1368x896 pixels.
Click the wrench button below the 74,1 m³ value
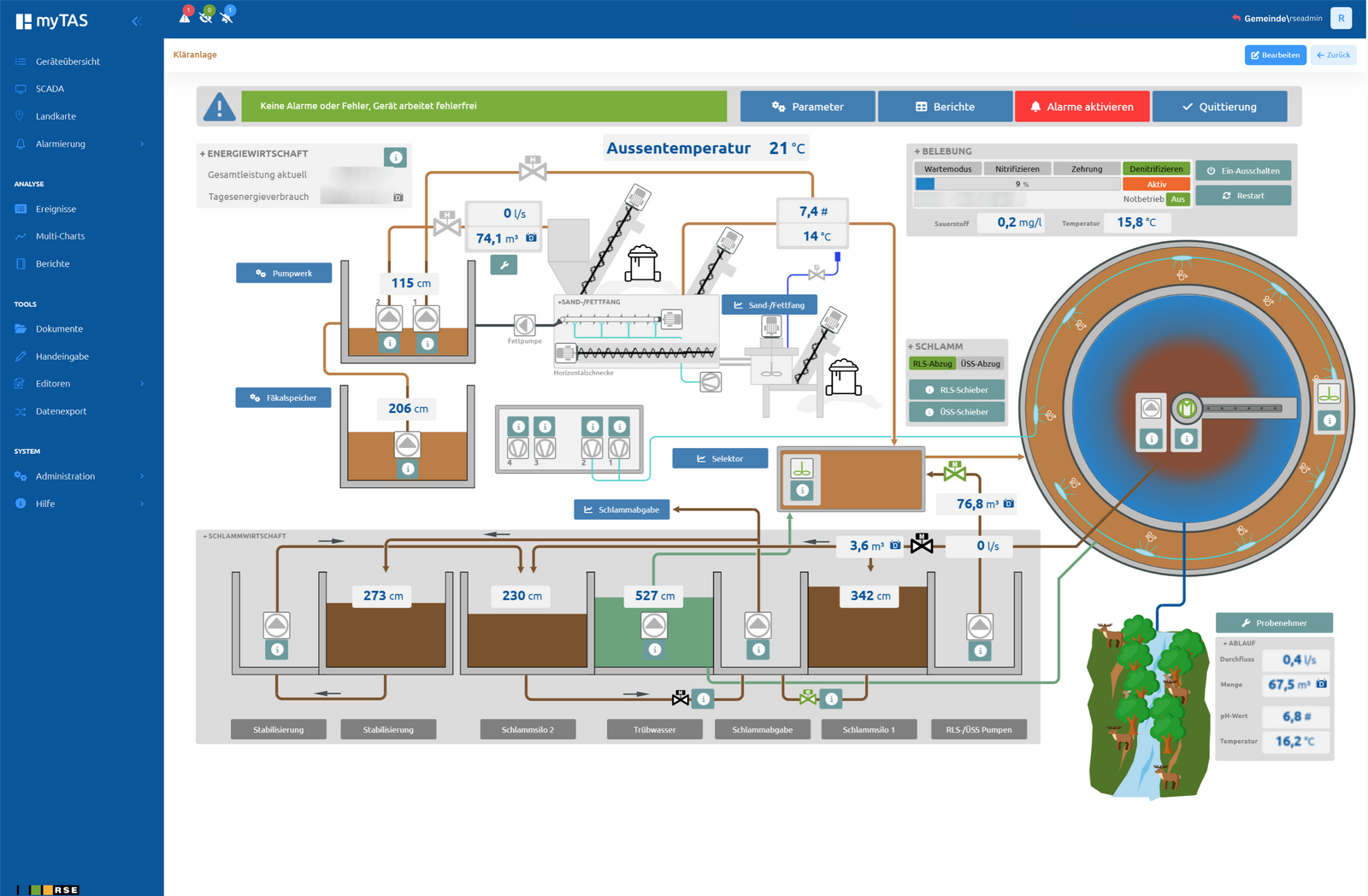pos(504,265)
